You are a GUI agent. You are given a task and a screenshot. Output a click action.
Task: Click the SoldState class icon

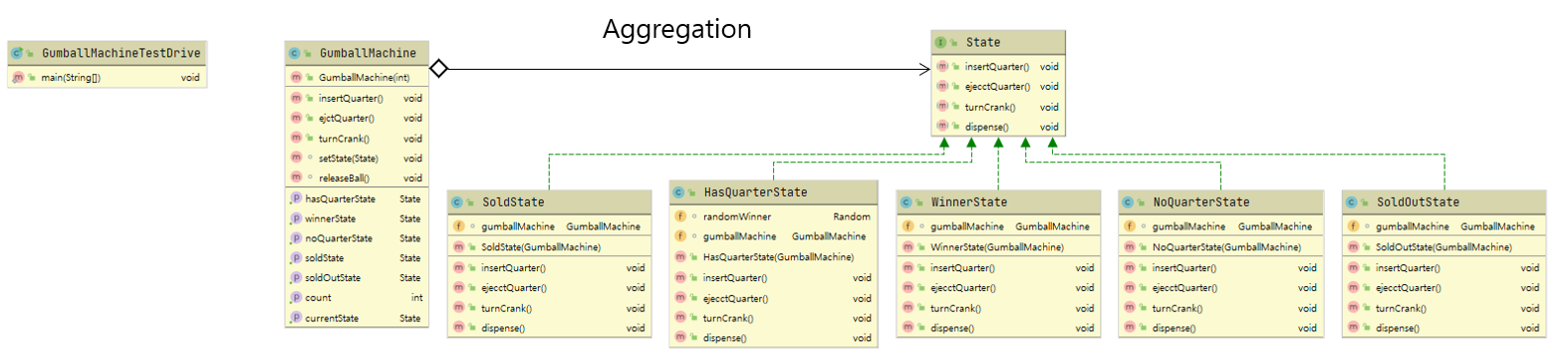click(457, 201)
